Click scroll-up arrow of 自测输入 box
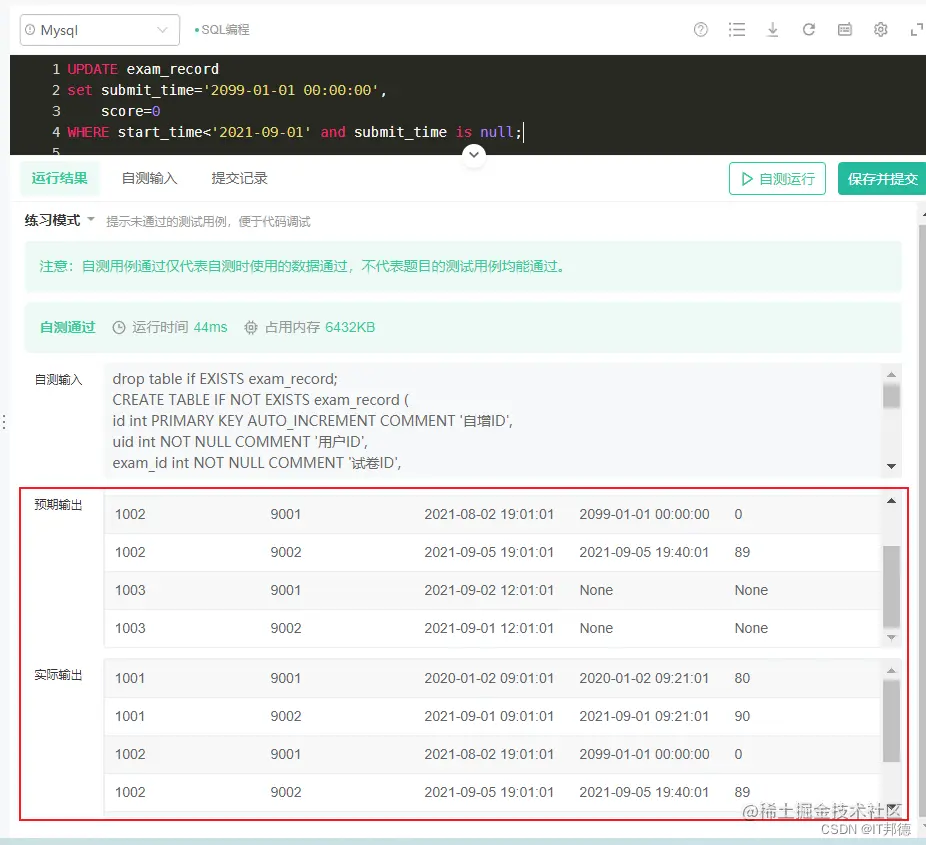The width and height of the screenshot is (926, 845). (x=891, y=374)
